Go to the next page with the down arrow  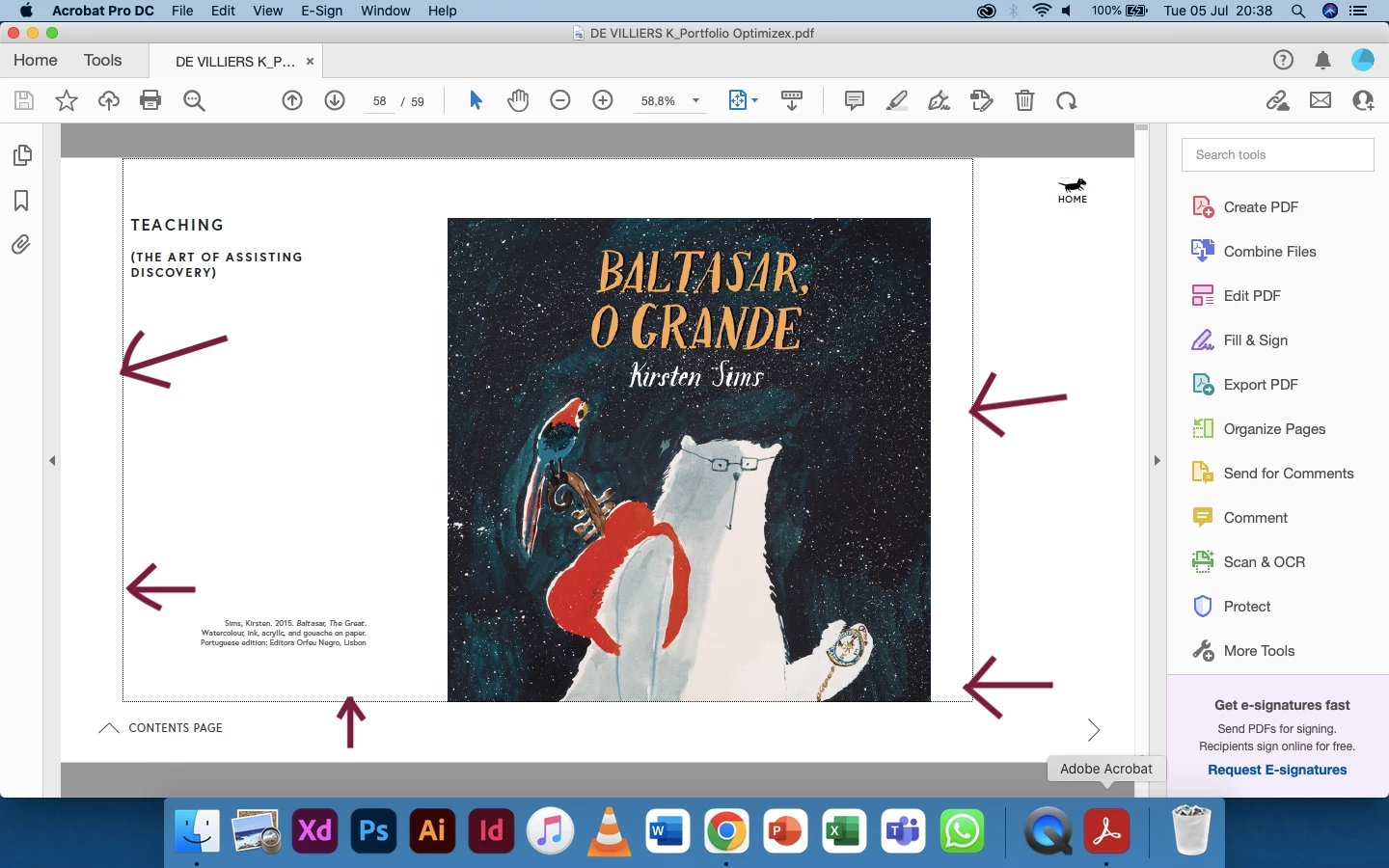[x=335, y=100]
